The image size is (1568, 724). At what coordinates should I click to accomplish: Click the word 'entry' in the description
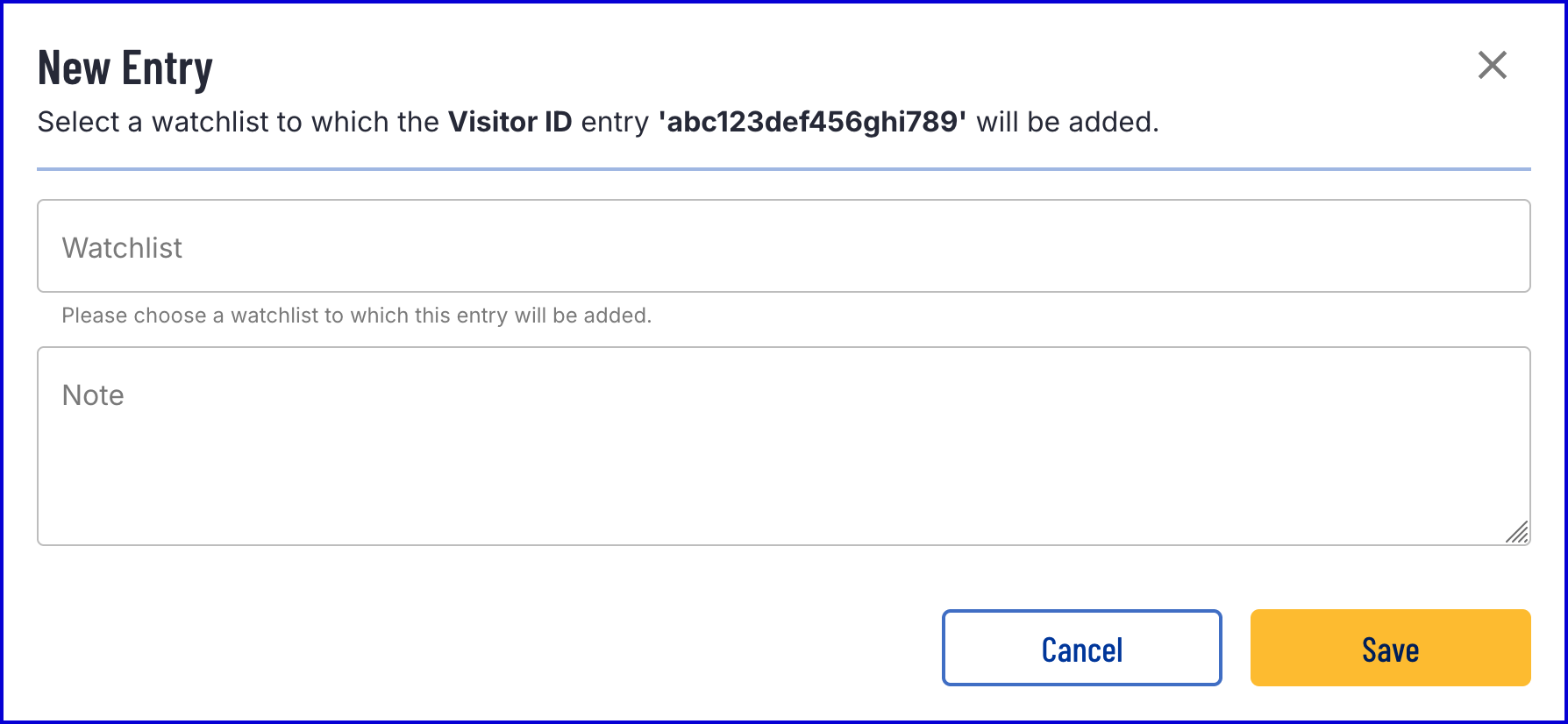click(x=615, y=122)
